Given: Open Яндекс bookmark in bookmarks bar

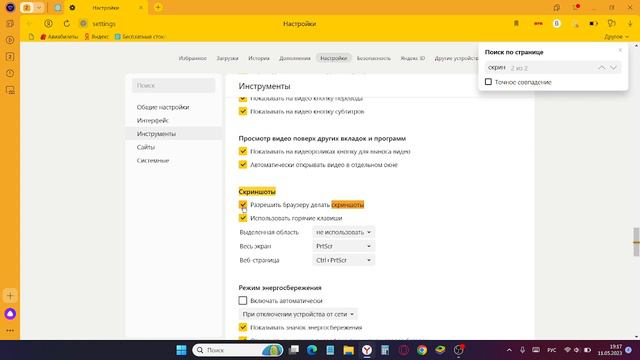Looking at the screenshot, I should point(96,37).
